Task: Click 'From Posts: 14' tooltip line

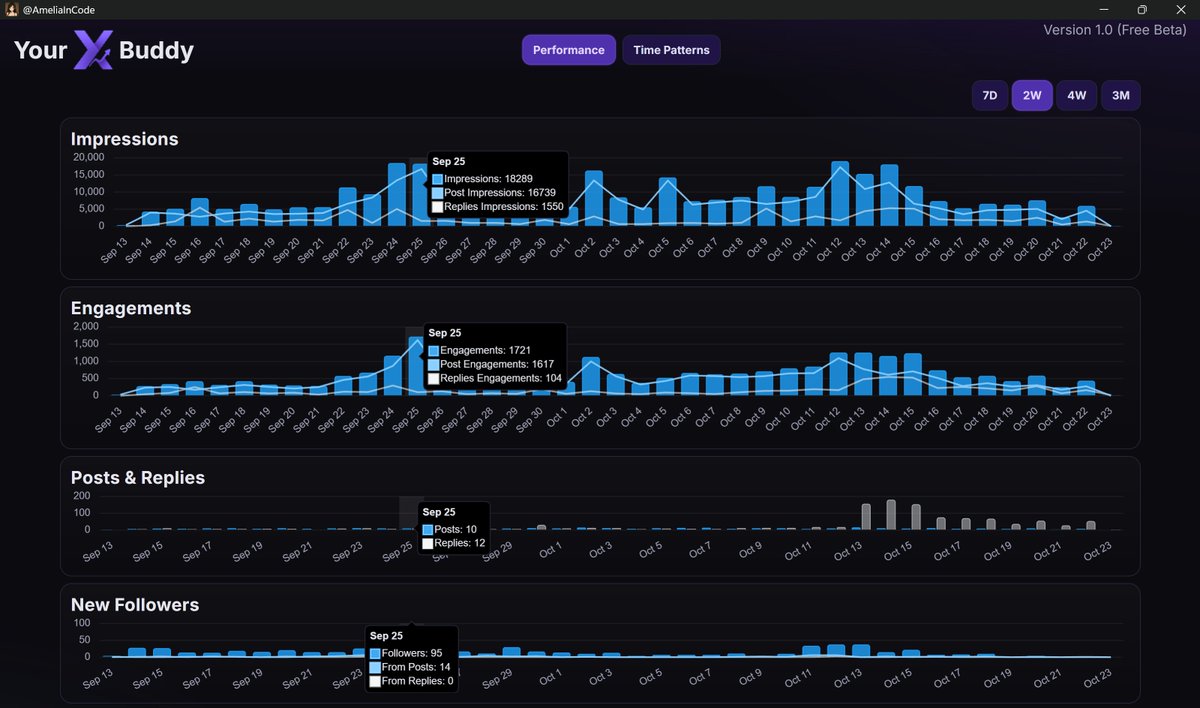Action: [x=417, y=667]
